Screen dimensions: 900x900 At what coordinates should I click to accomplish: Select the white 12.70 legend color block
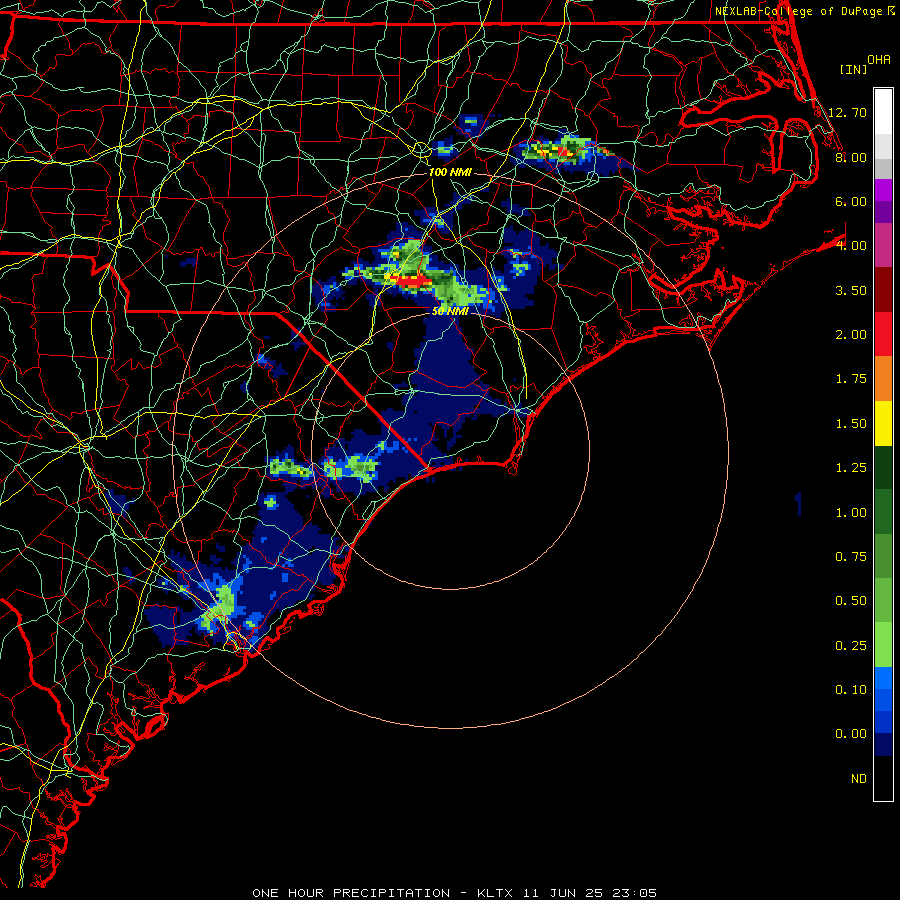tap(883, 112)
